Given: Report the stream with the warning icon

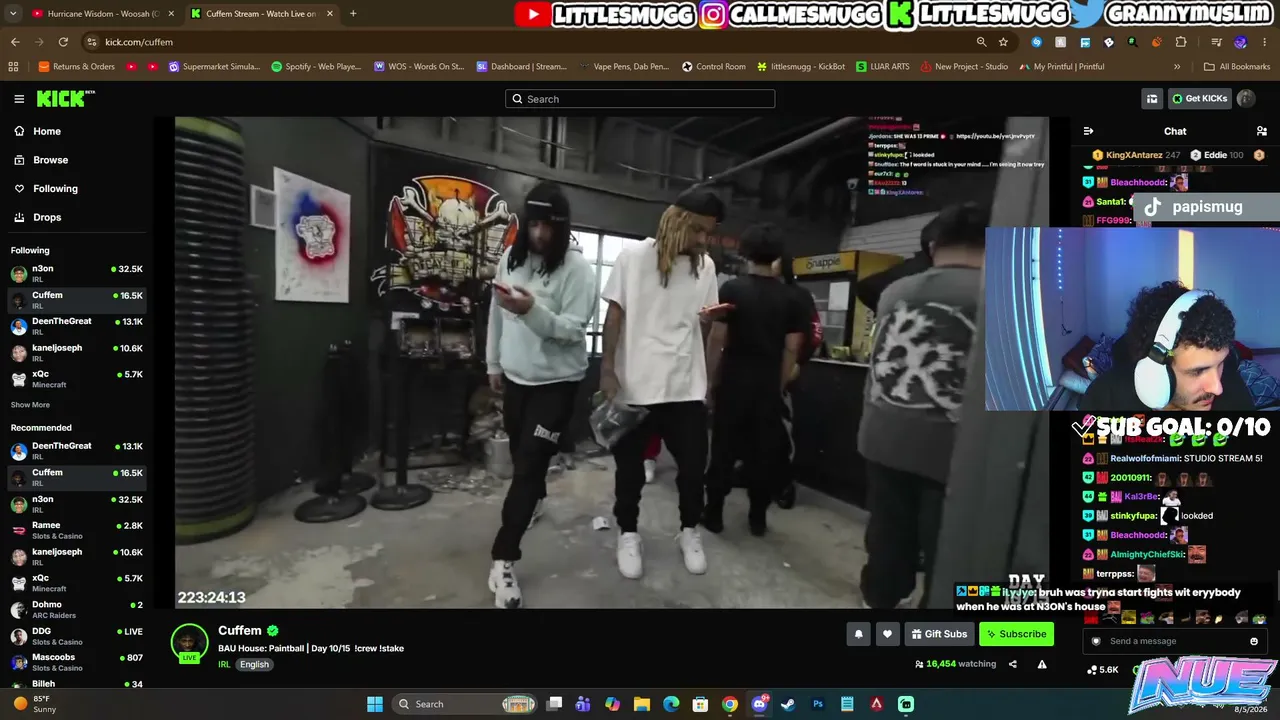Looking at the screenshot, I should [1042, 664].
